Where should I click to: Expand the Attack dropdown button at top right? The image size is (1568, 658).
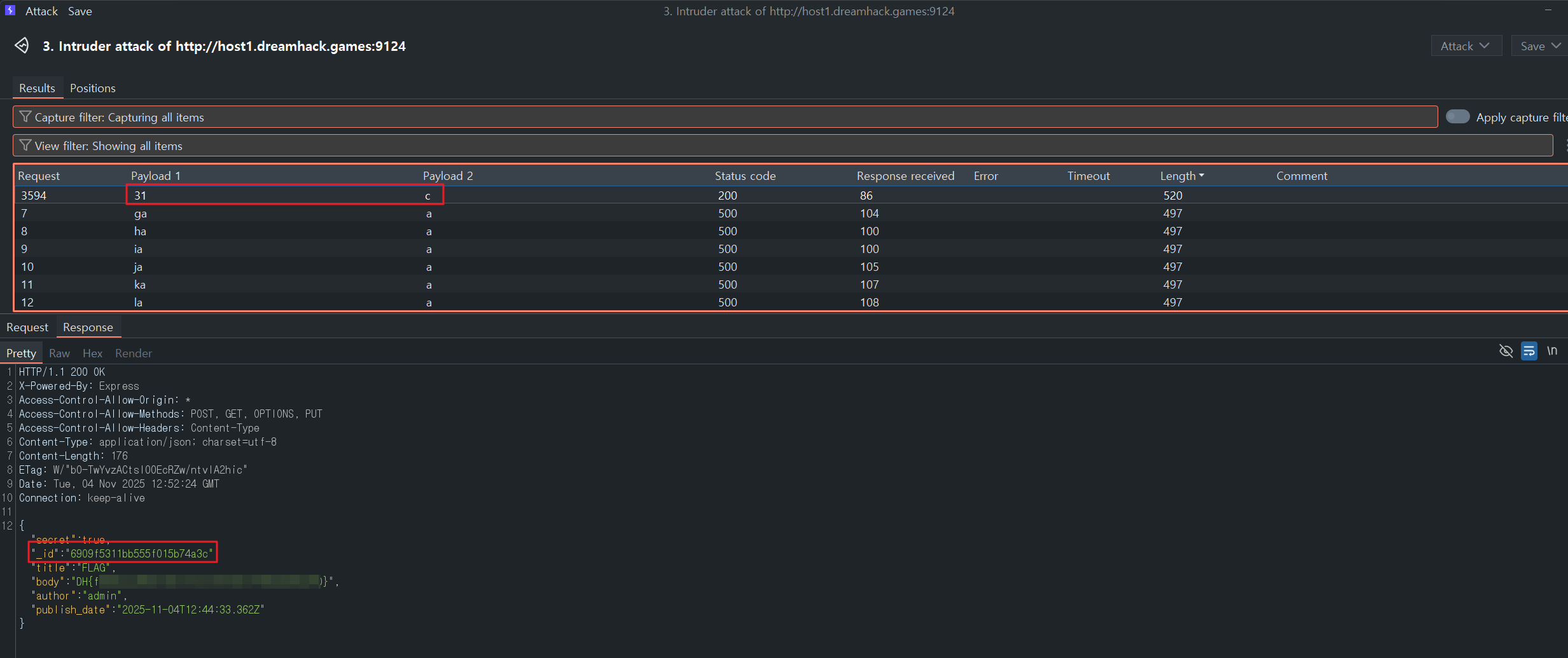click(x=1466, y=46)
